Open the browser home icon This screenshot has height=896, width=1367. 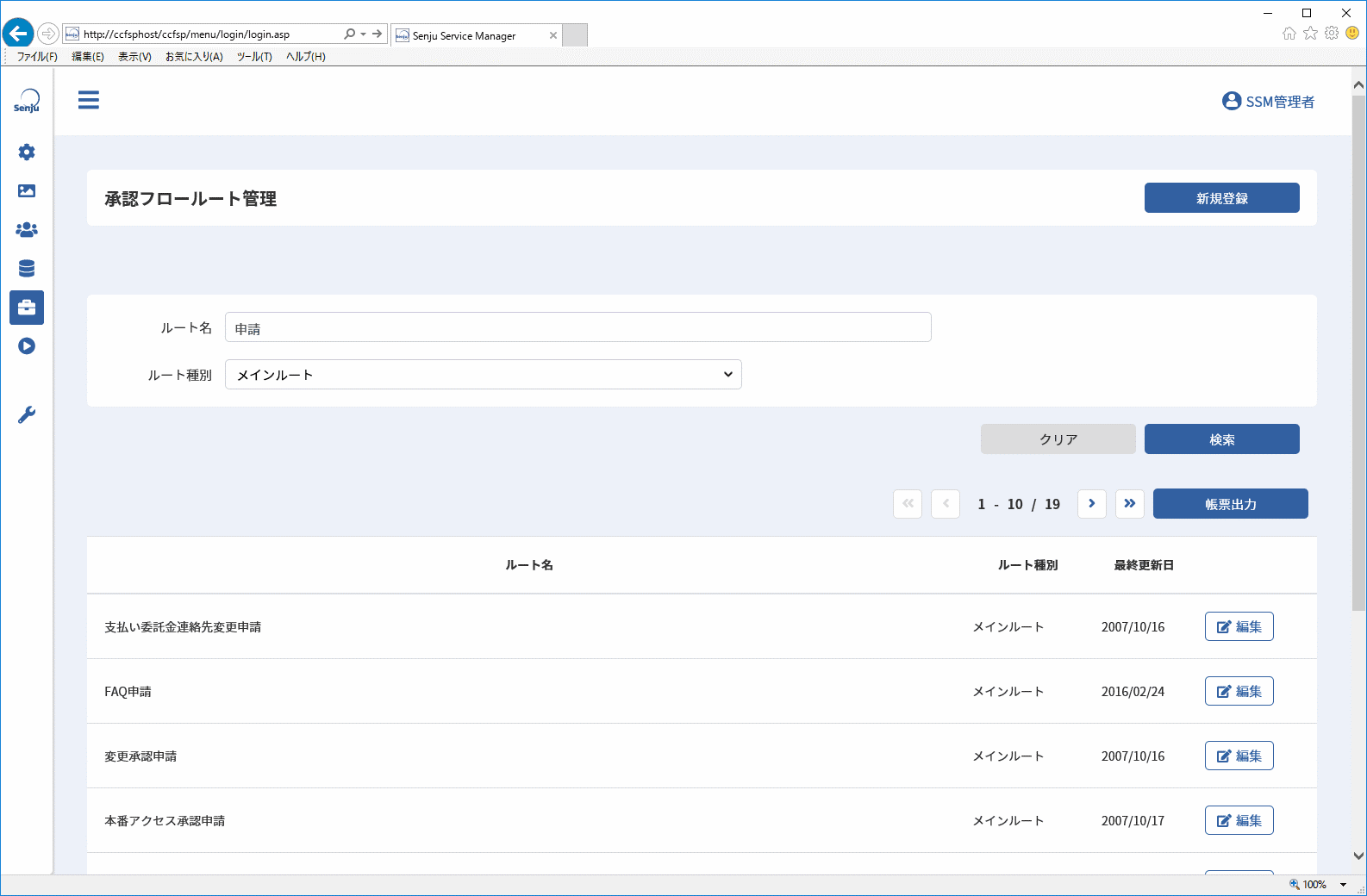pyautogui.click(x=1289, y=34)
